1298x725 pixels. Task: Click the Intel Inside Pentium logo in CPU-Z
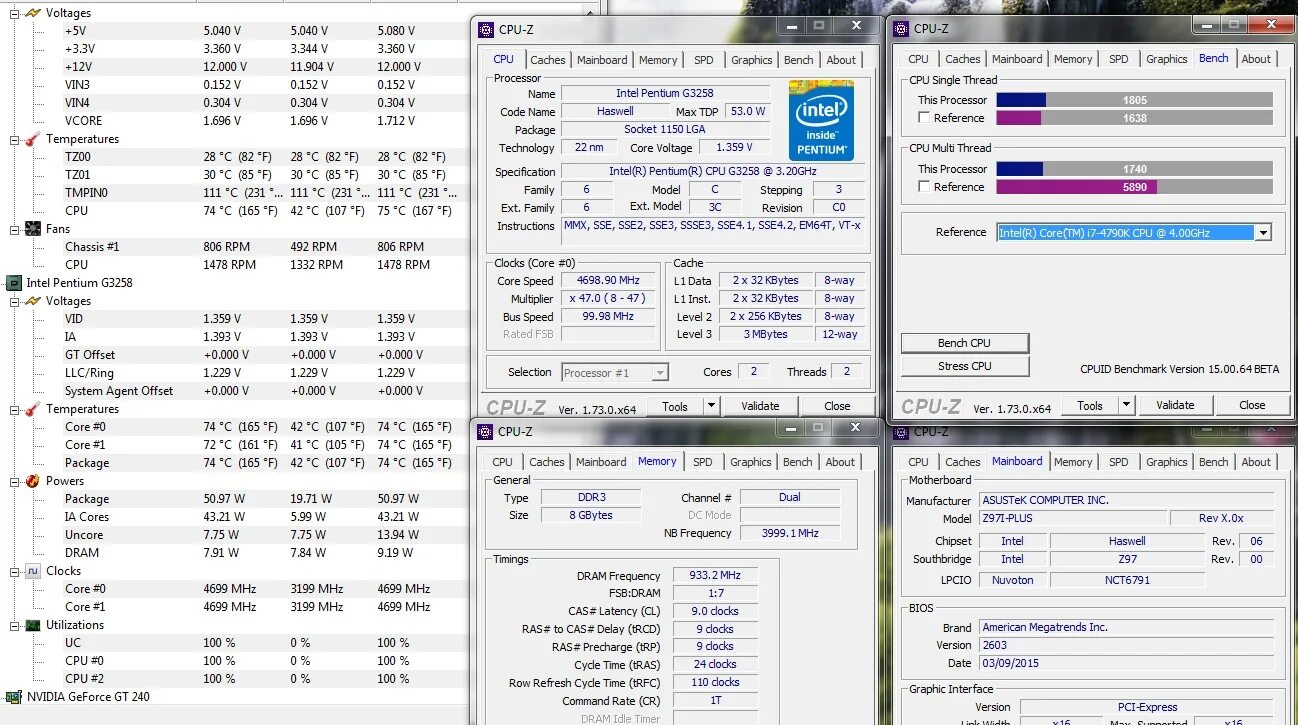point(821,120)
